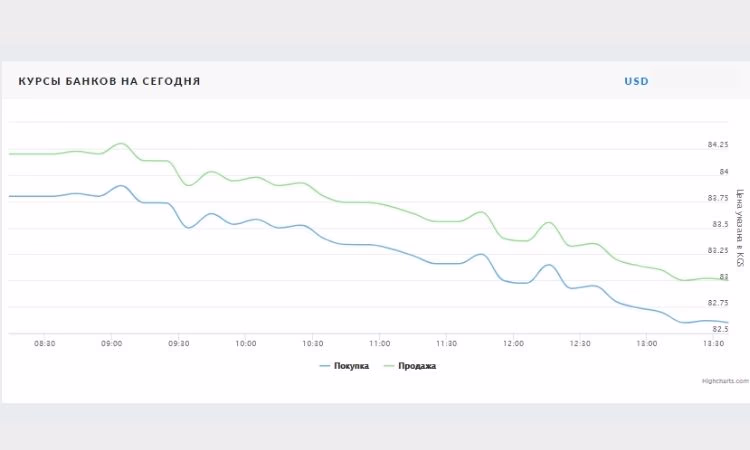Select the 13:30 time axis label
This screenshot has width=750, height=450.
[713, 343]
